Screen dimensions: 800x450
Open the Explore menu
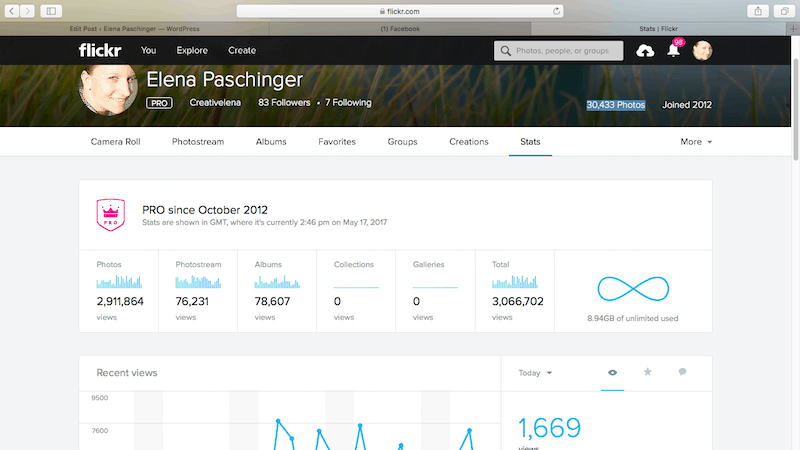coord(192,51)
